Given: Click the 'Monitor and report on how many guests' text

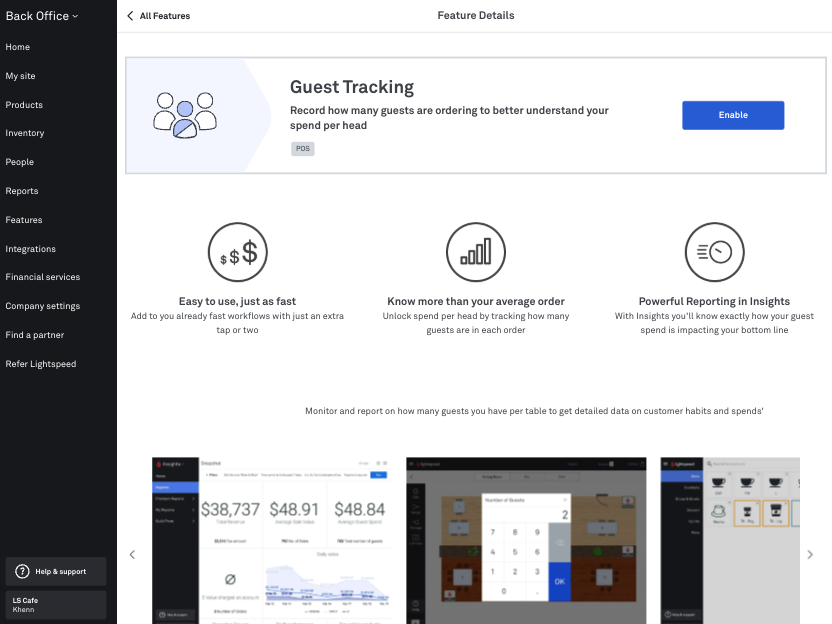Looking at the screenshot, I should coord(534,411).
